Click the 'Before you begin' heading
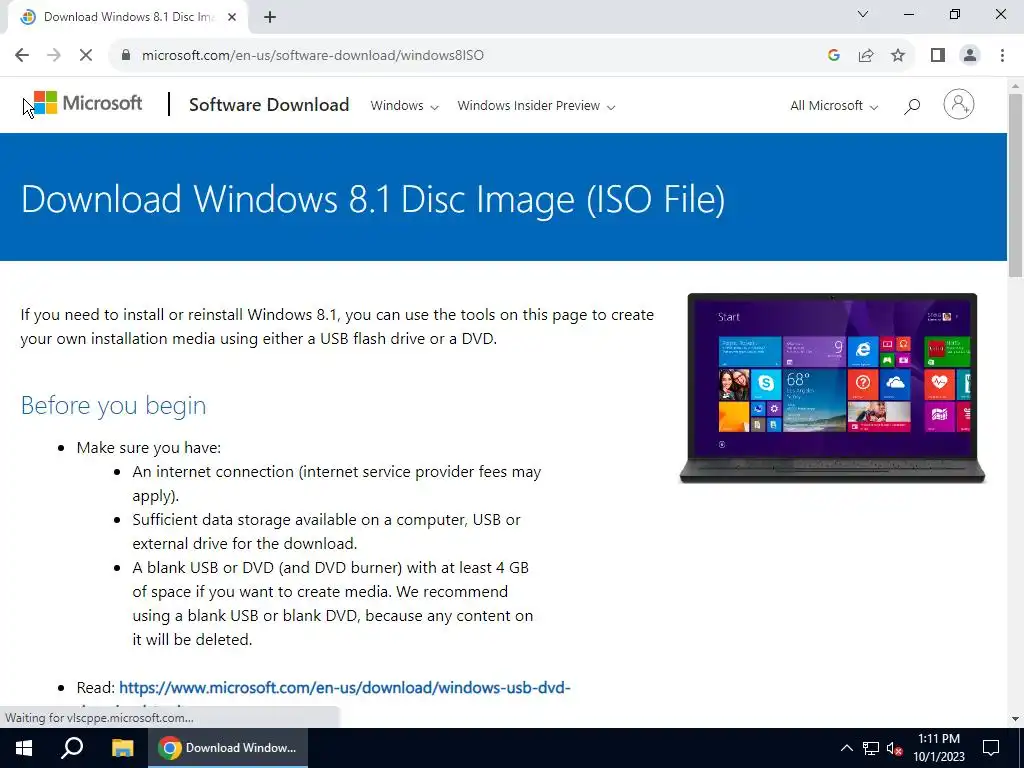1024x768 pixels. coord(114,406)
